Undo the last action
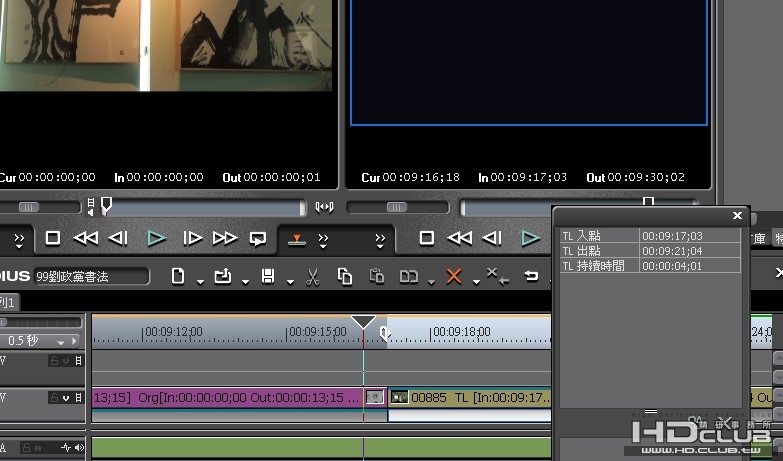Screen dimensions: 783x461 pyautogui.click(x=531, y=276)
